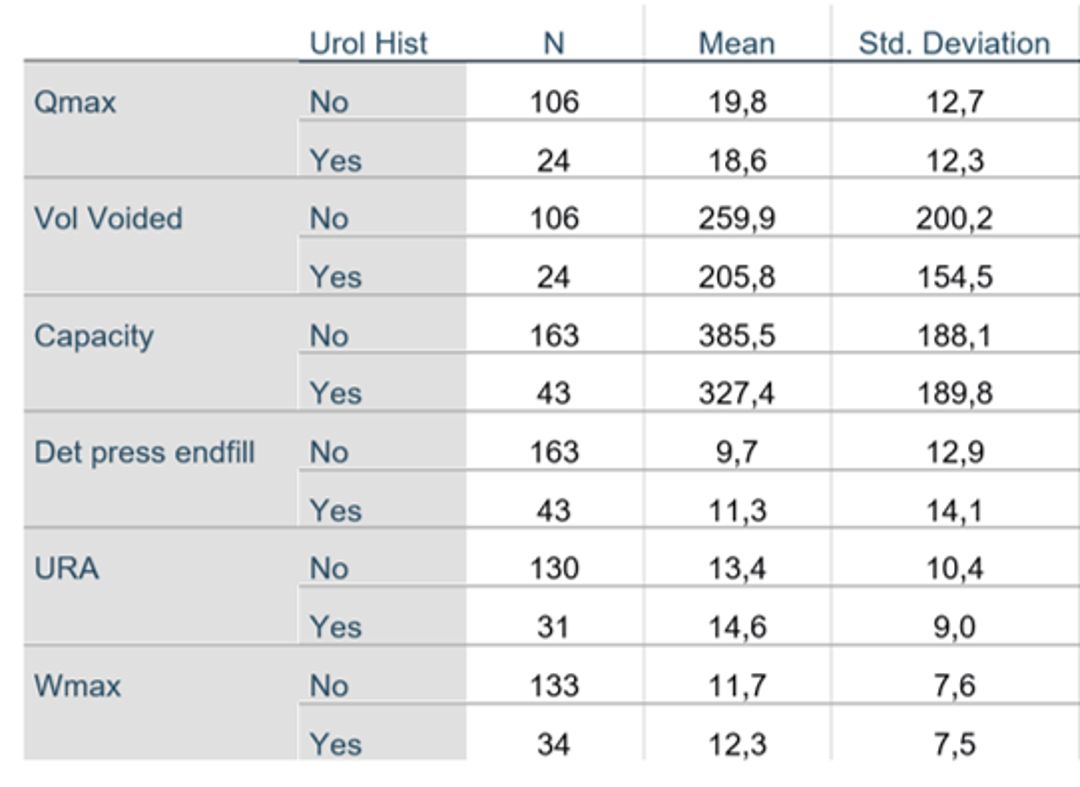Click the Wmax row label

77,686
